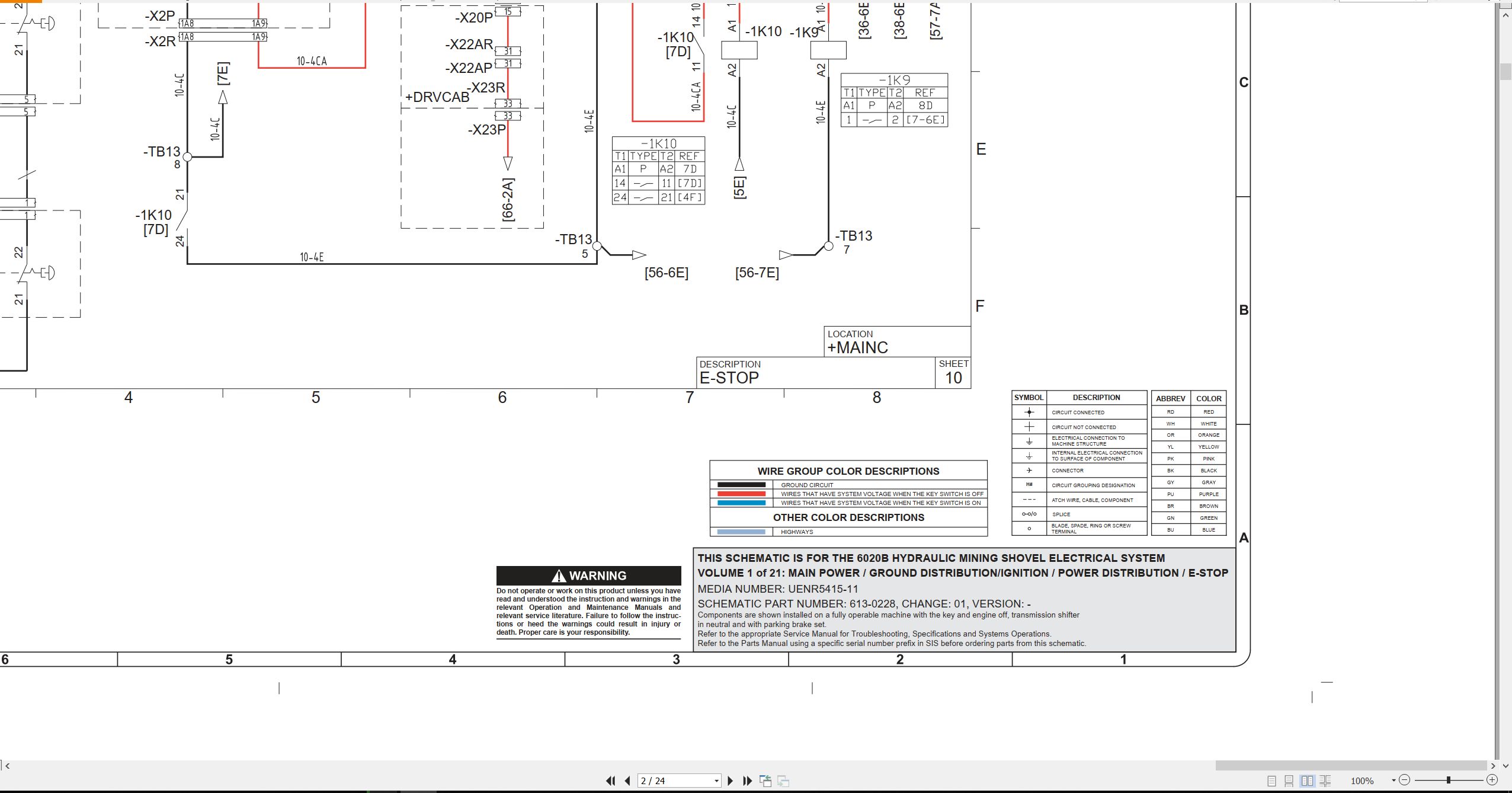Screen dimensions: 1512x793
Task: Click the [5E] cross reference label
Action: [739, 187]
